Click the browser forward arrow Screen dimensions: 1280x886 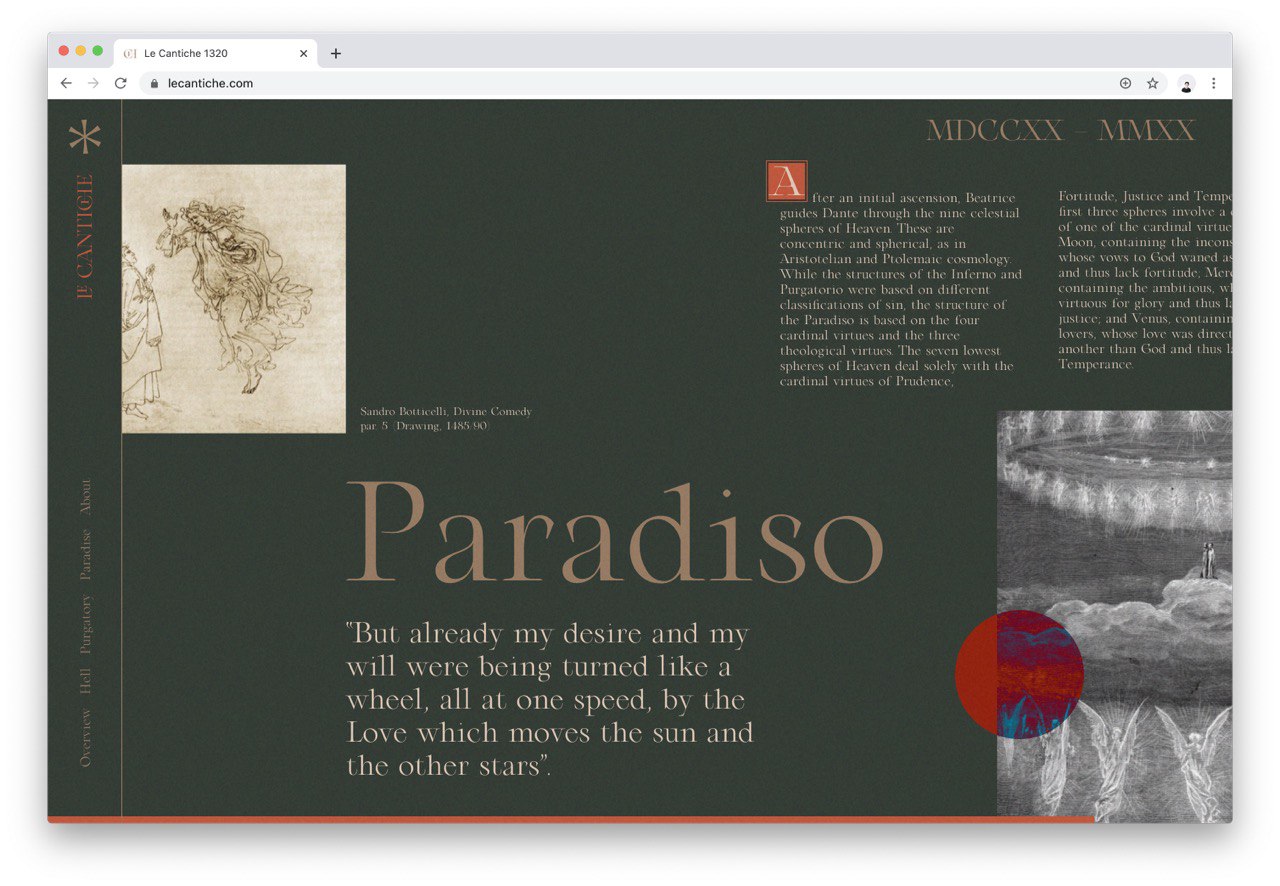(93, 83)
